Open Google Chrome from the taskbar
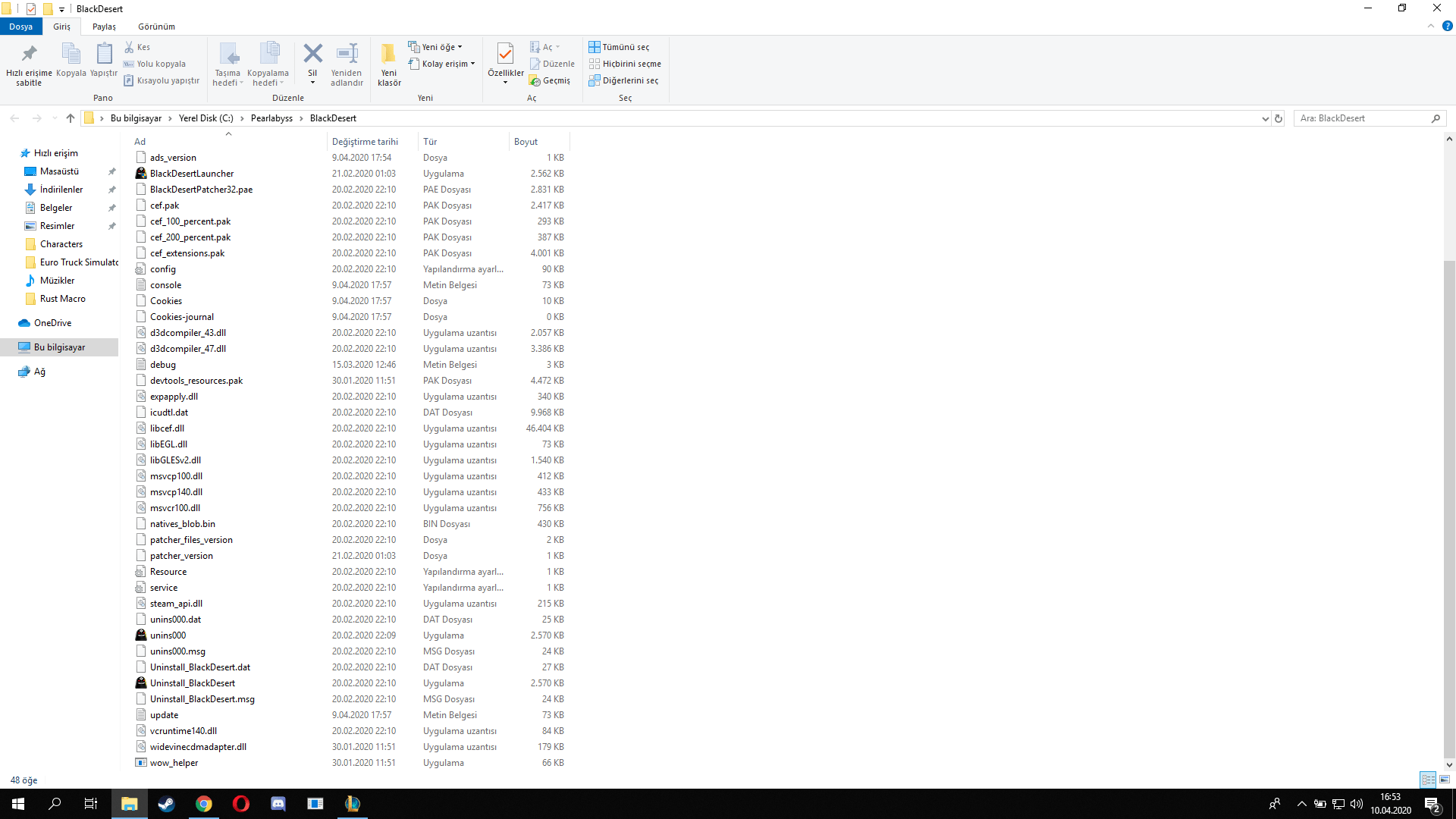Screen dimensions: 1456x819 tap(203, 804)
